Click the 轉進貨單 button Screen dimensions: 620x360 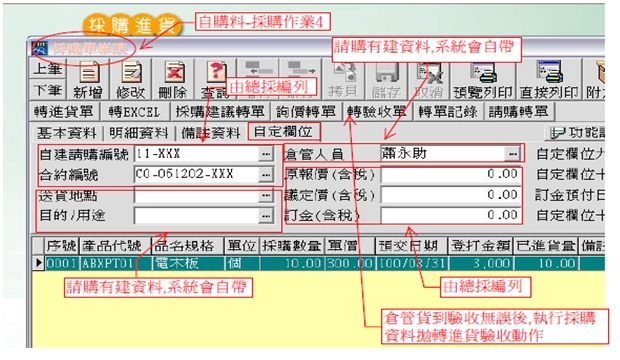pos(64,112)
